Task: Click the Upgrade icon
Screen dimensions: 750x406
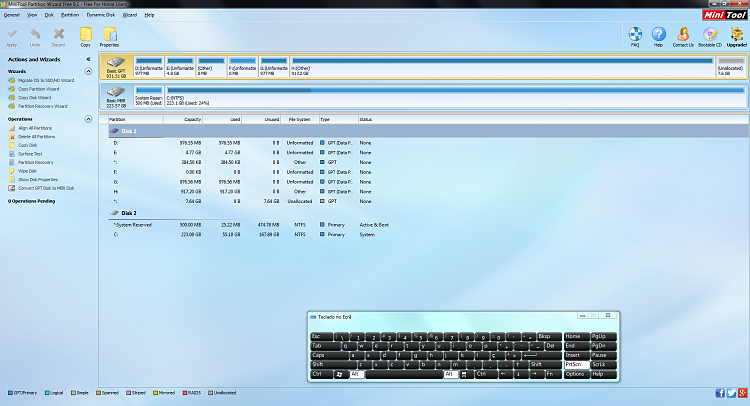Action: (x=737, y=37)
